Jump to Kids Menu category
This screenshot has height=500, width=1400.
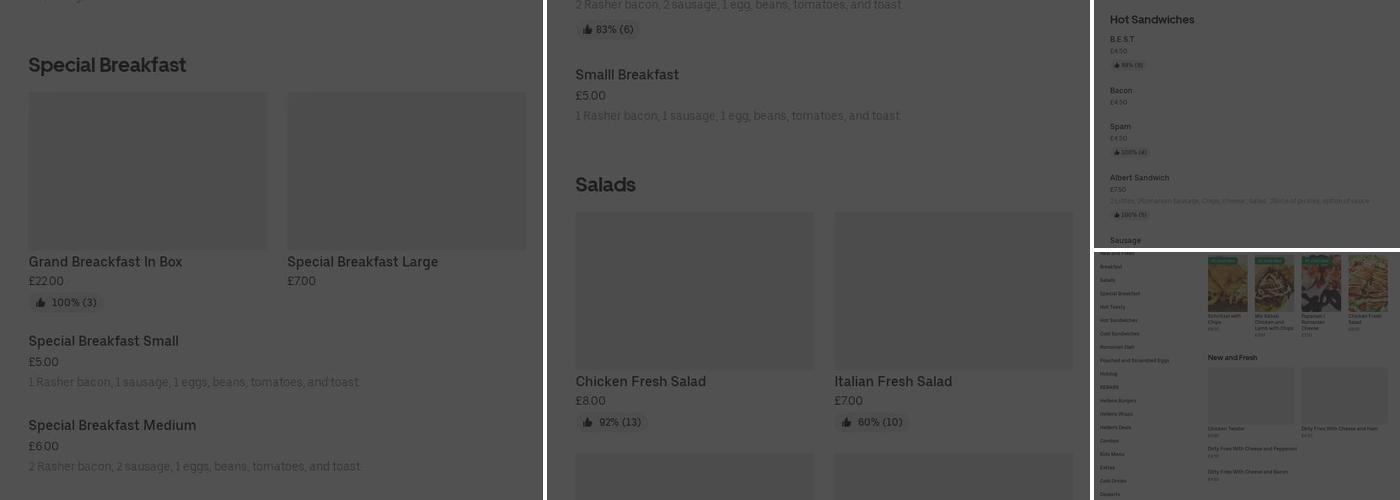click(1112, 454)
